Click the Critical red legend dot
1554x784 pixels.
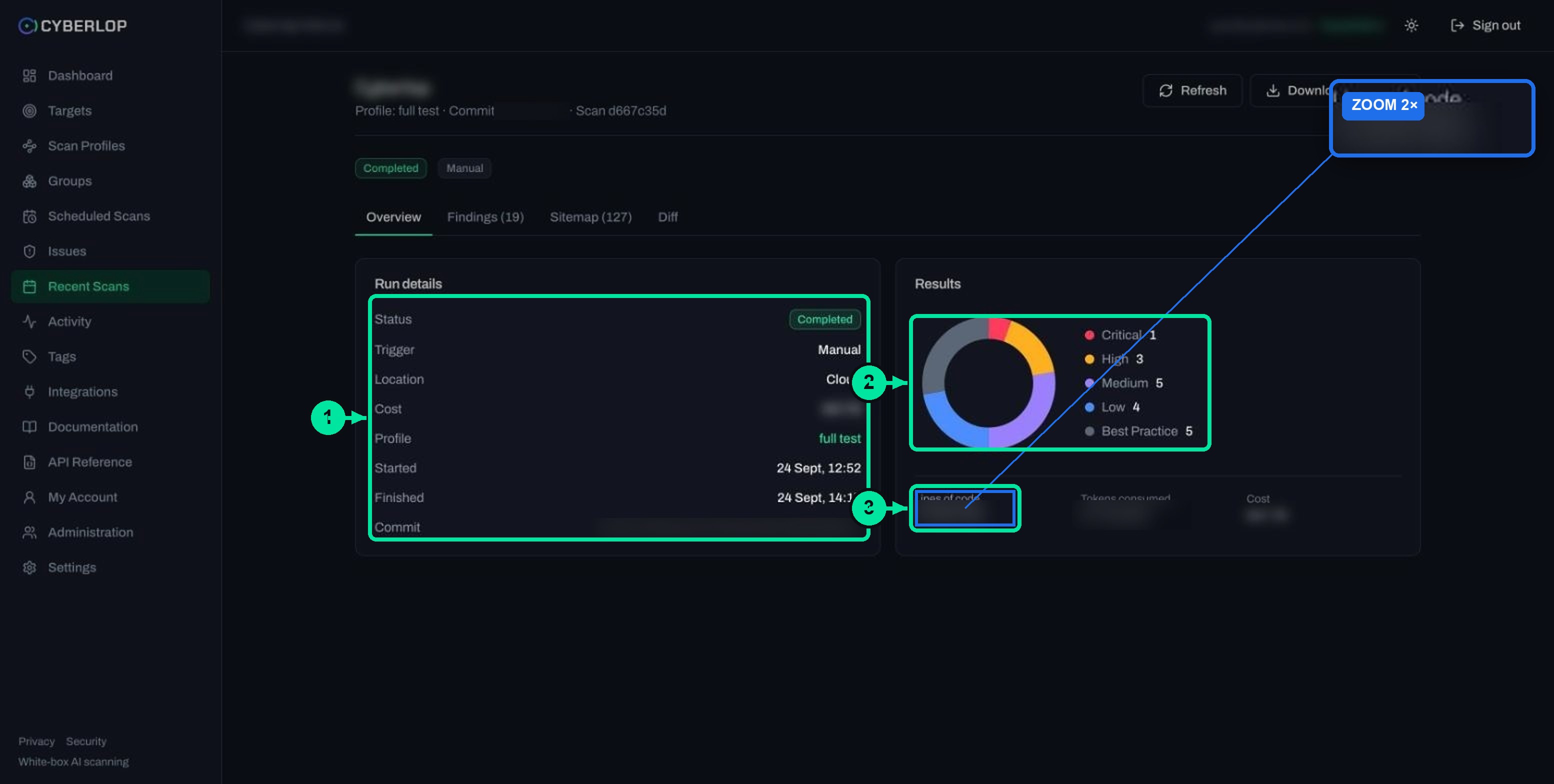click(x=1089, y=334)
